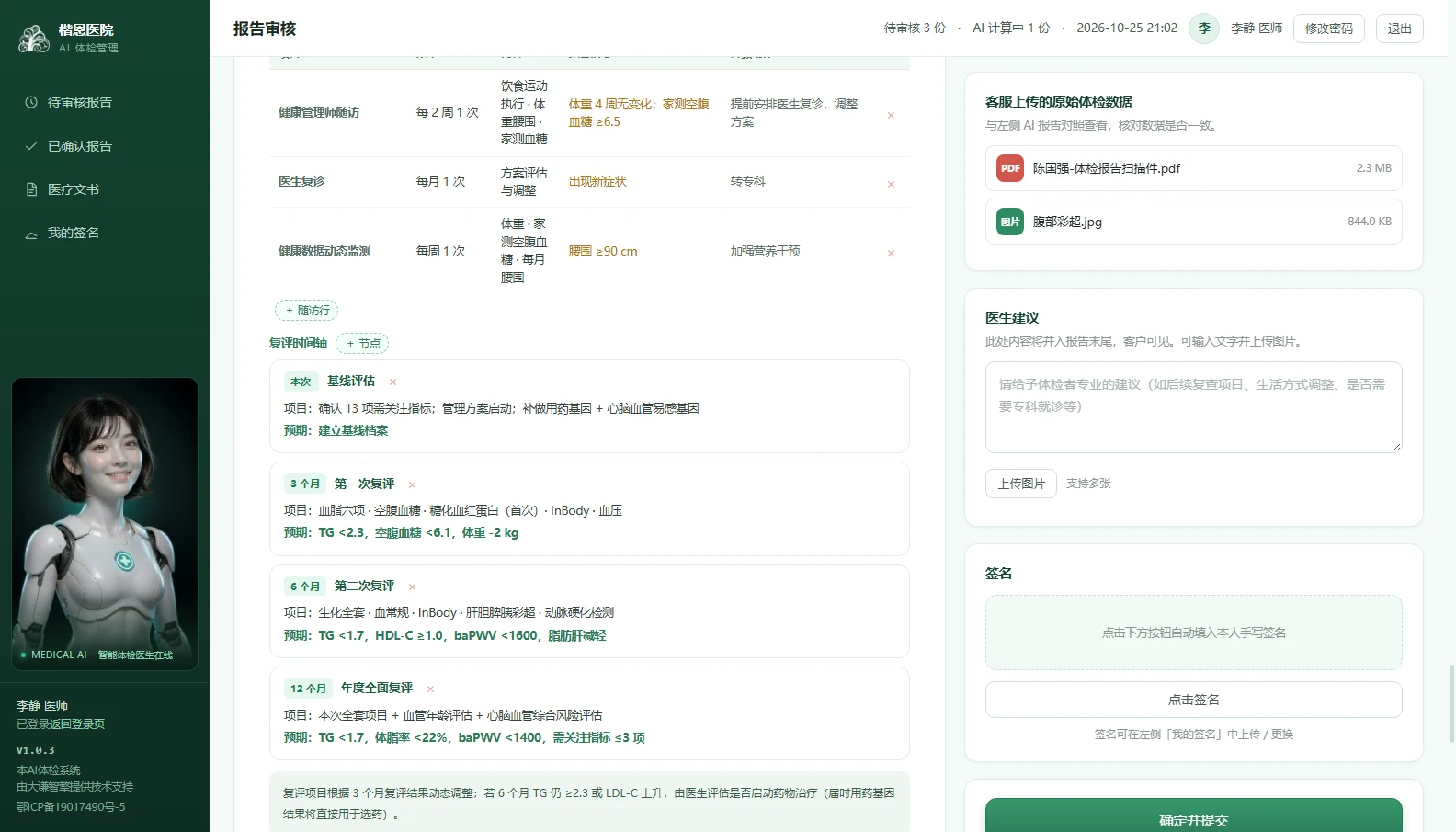The height and width of the screenshot is (832, 1456).
Task: Click 点击签名 button
Action: click(1194, 700)
